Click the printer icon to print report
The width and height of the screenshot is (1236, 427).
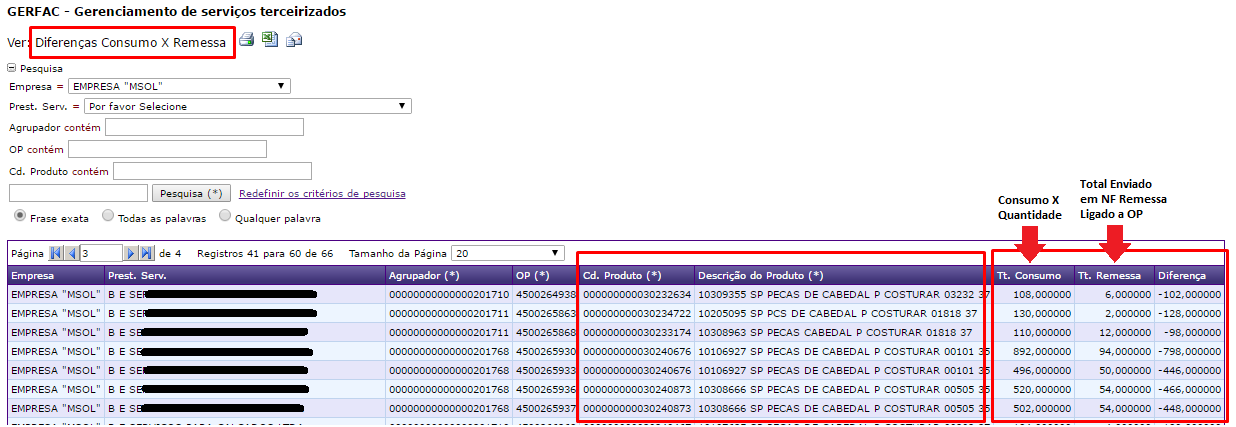pyautogui.click(x=246, y=40)
